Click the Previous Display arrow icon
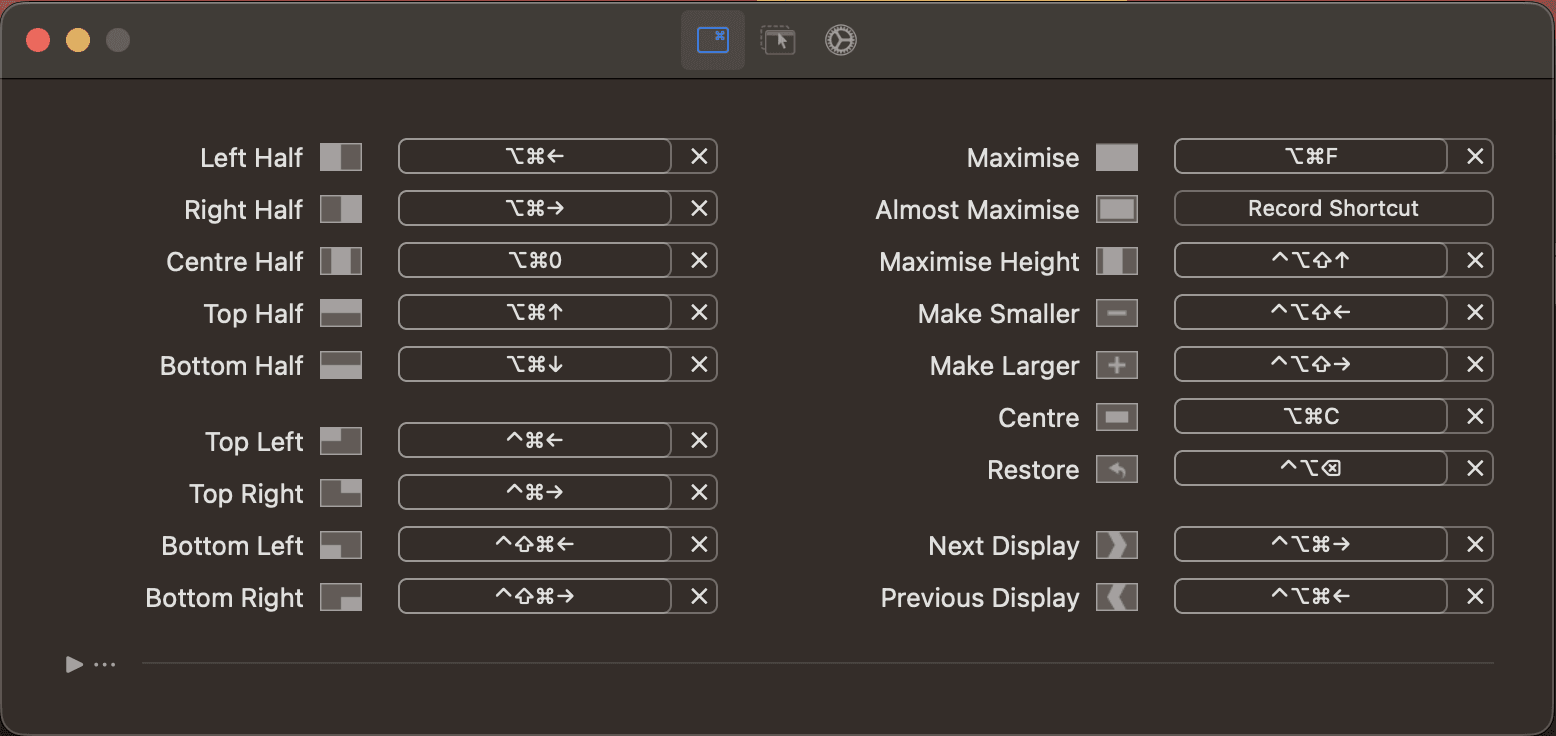This screenshot has width=1556, height=736. [1117, 597]
